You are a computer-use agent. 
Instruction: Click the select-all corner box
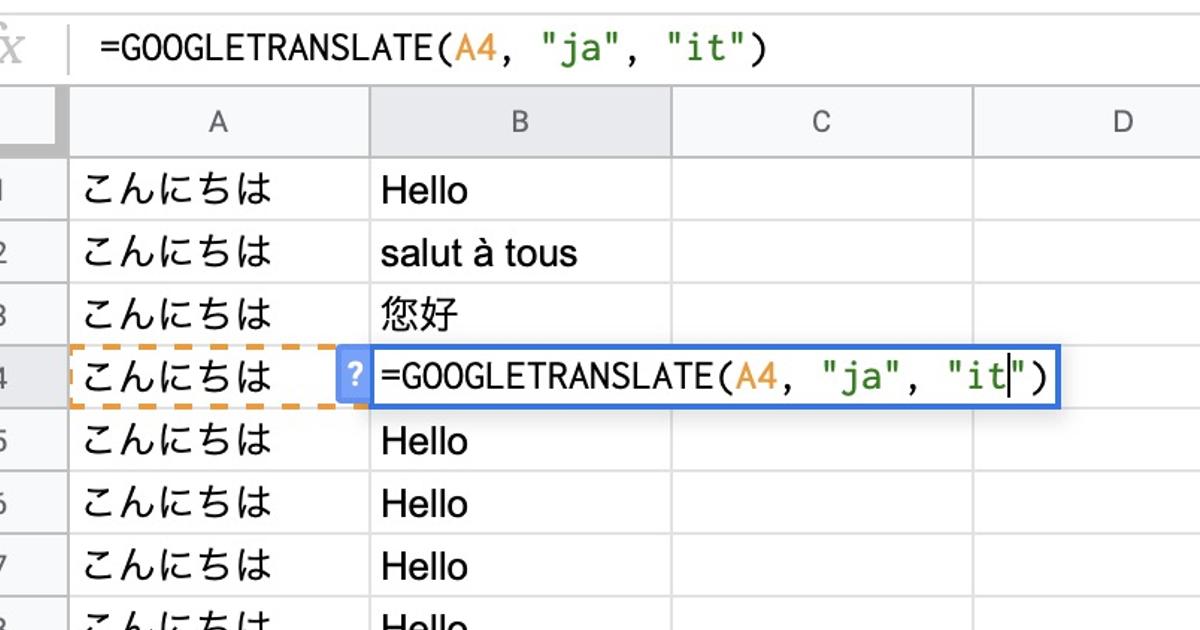(31, 122)
